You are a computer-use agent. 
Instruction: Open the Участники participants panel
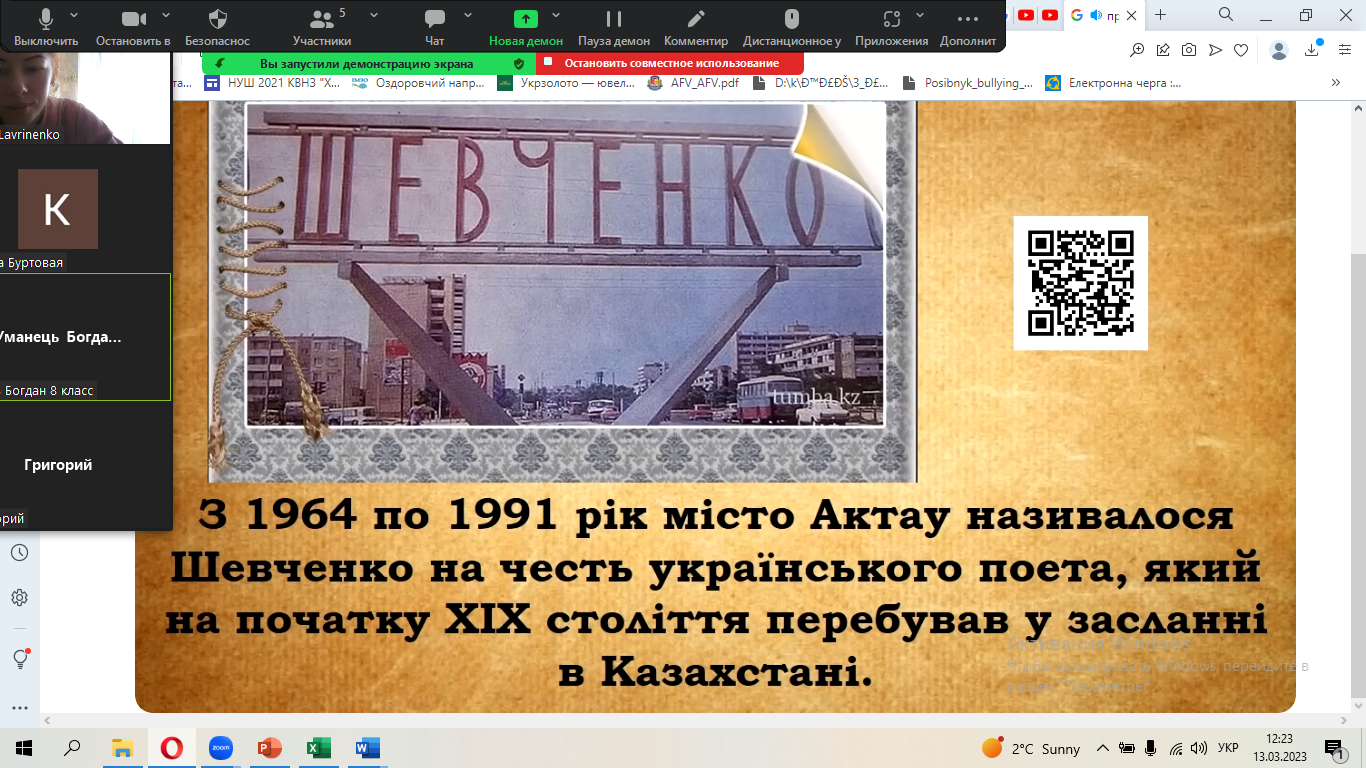(322, 27)
